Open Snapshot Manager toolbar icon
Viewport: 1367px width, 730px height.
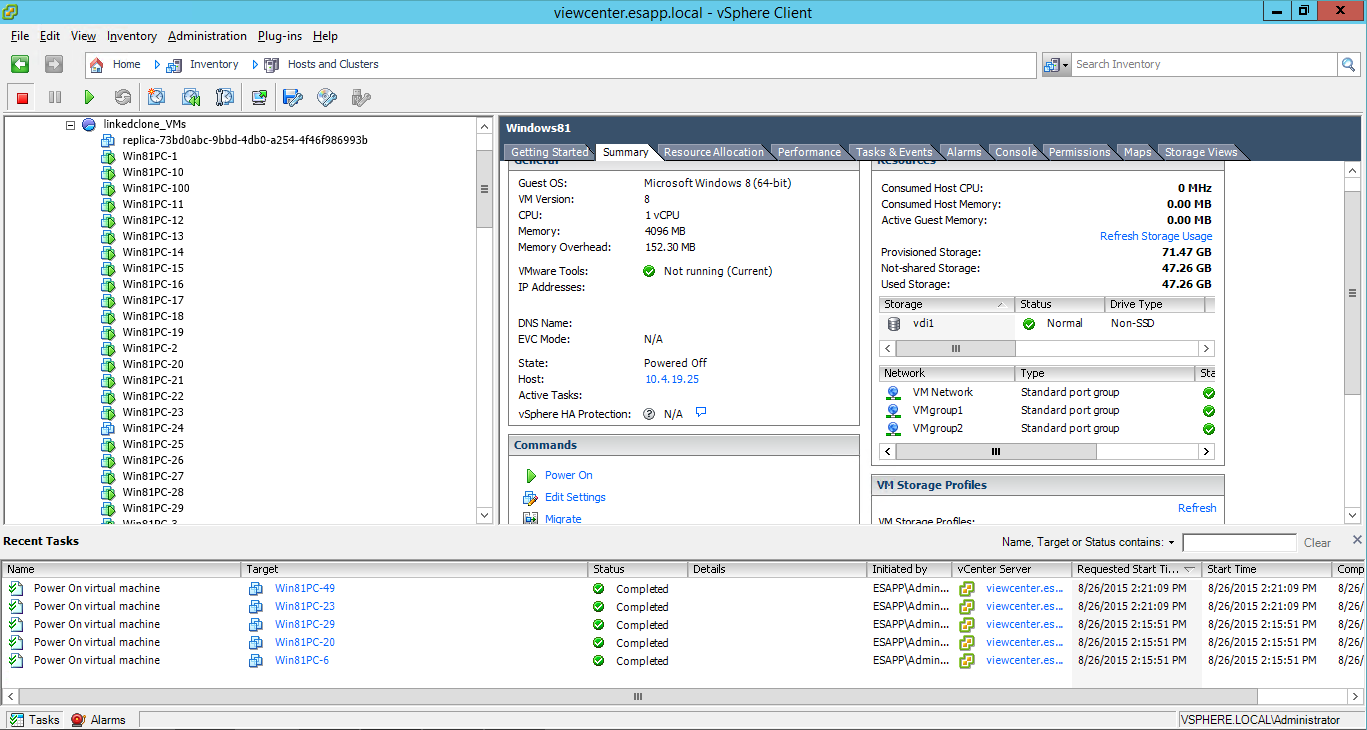[x=225, y=97]
